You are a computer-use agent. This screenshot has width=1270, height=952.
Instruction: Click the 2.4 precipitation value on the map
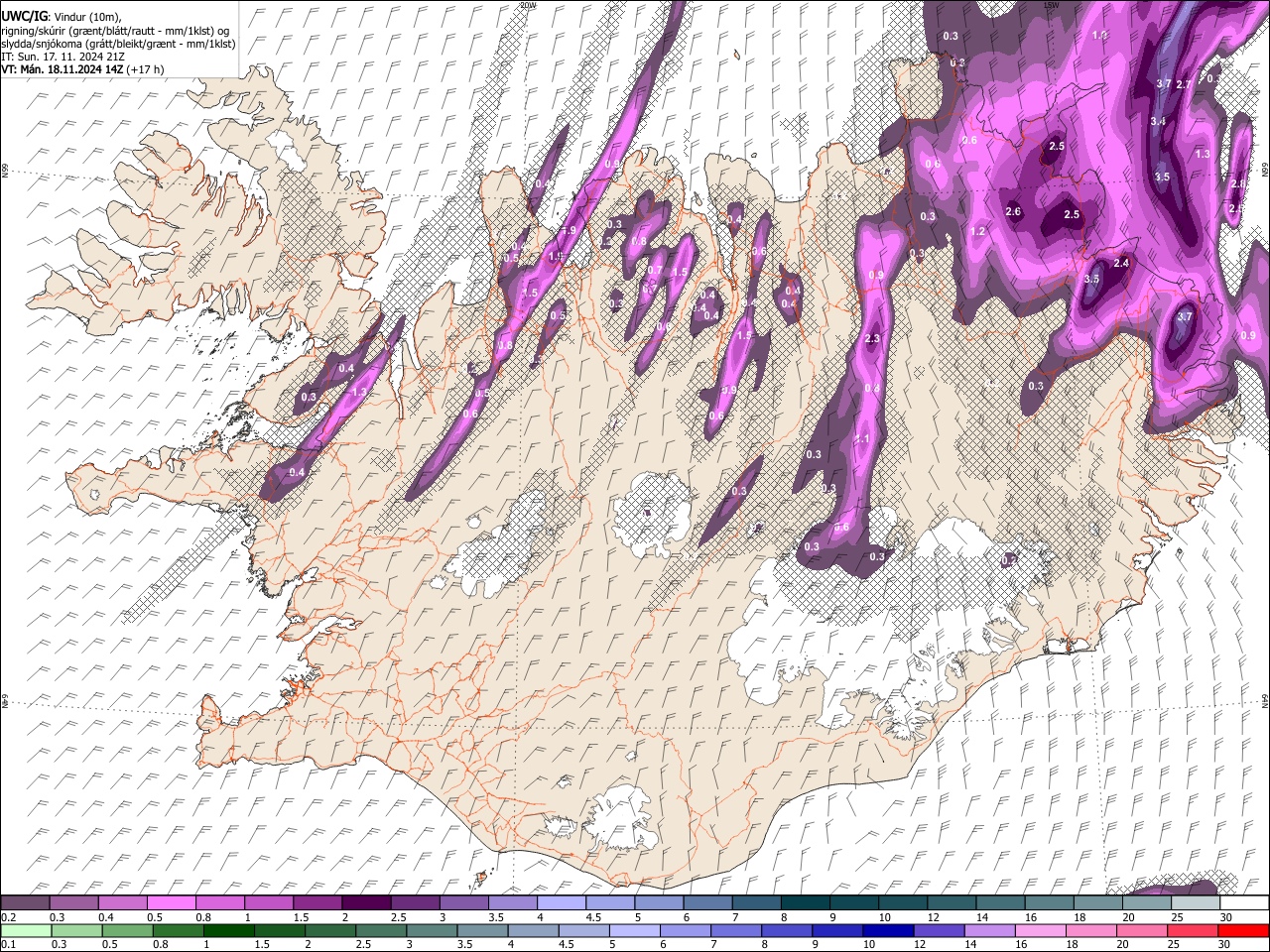coord(1121,263)
